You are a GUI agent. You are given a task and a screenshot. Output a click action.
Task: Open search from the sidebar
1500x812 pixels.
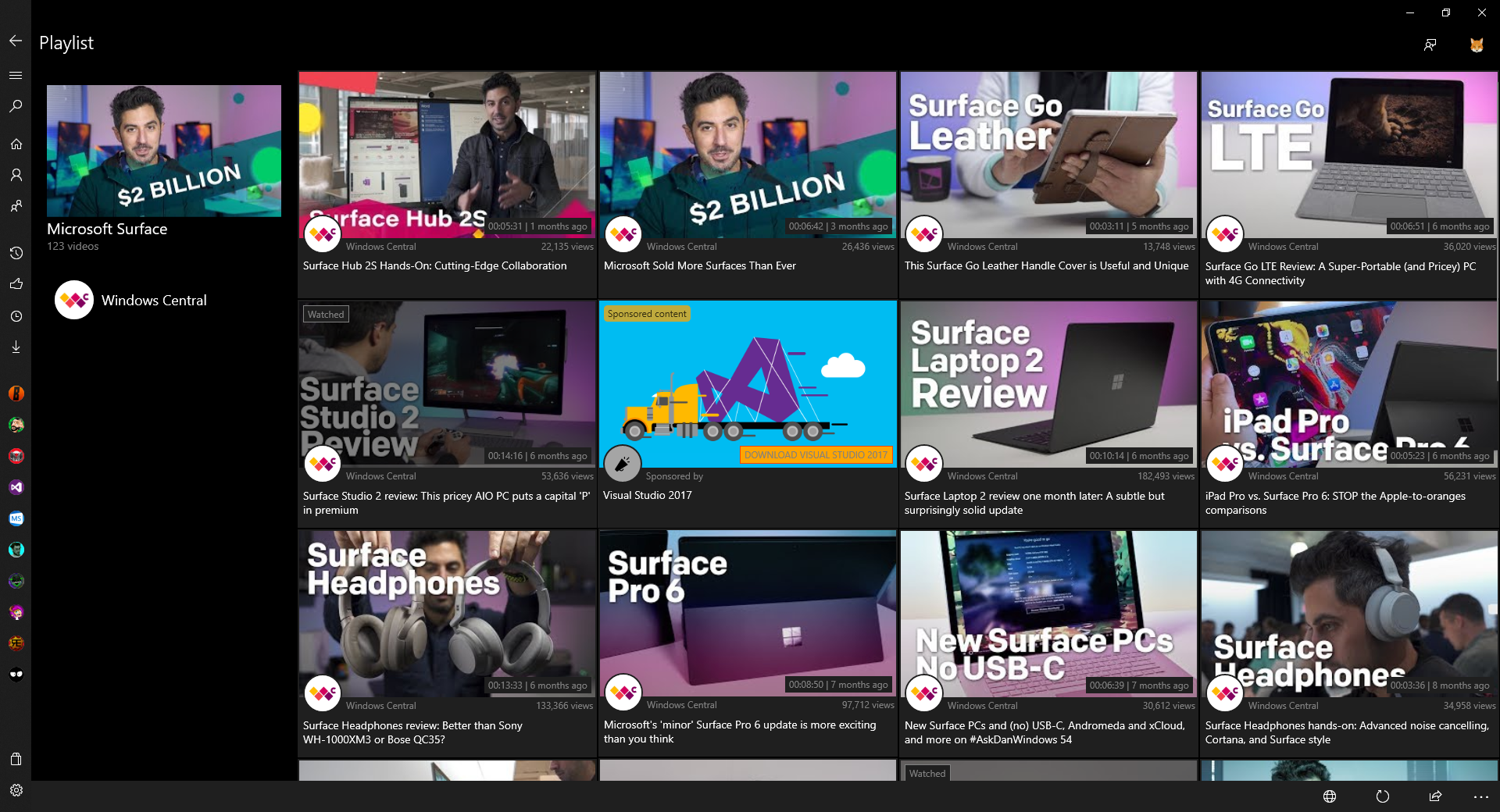coord(16,106)
